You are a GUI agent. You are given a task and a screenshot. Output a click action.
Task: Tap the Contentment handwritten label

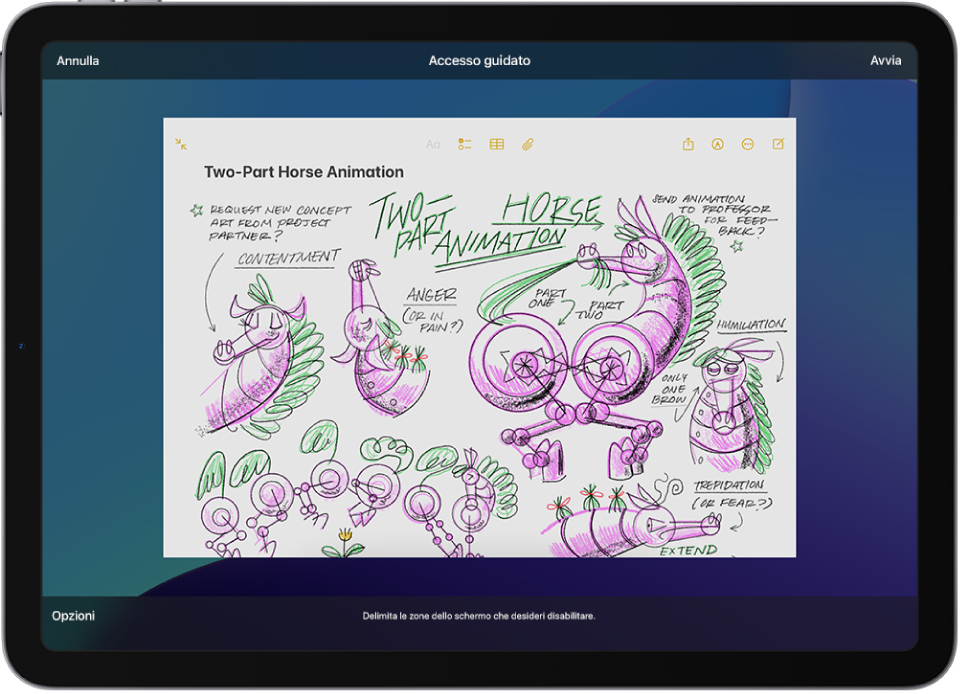[289, 258]
